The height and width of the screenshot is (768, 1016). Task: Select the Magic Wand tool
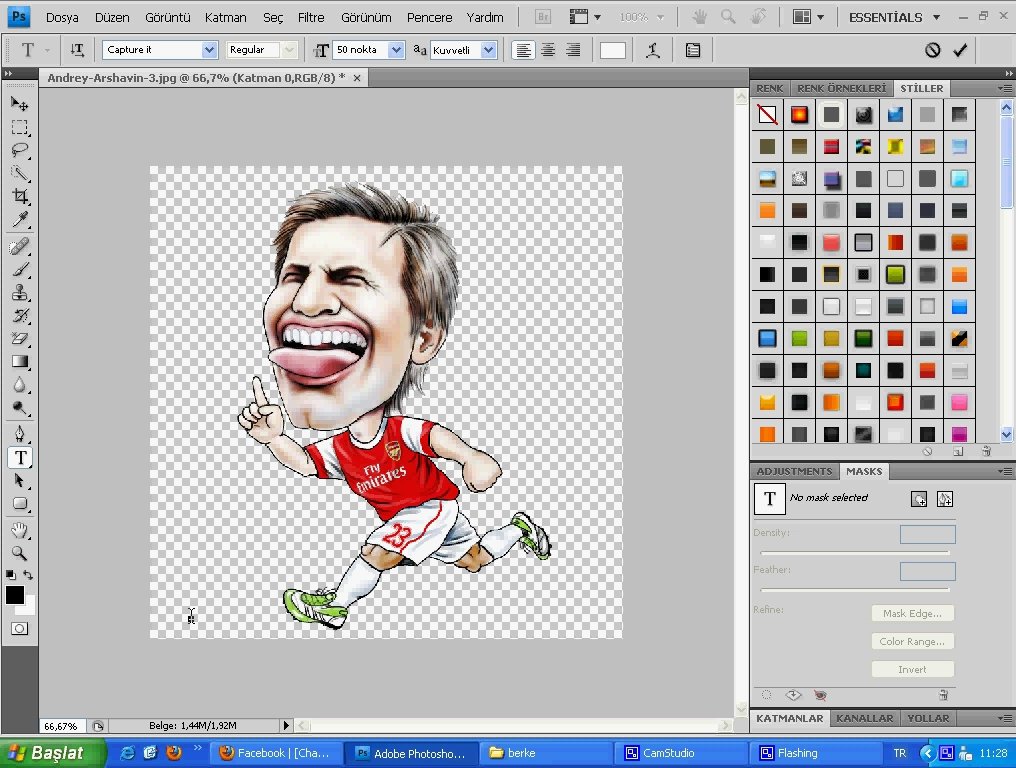(19, 173)
